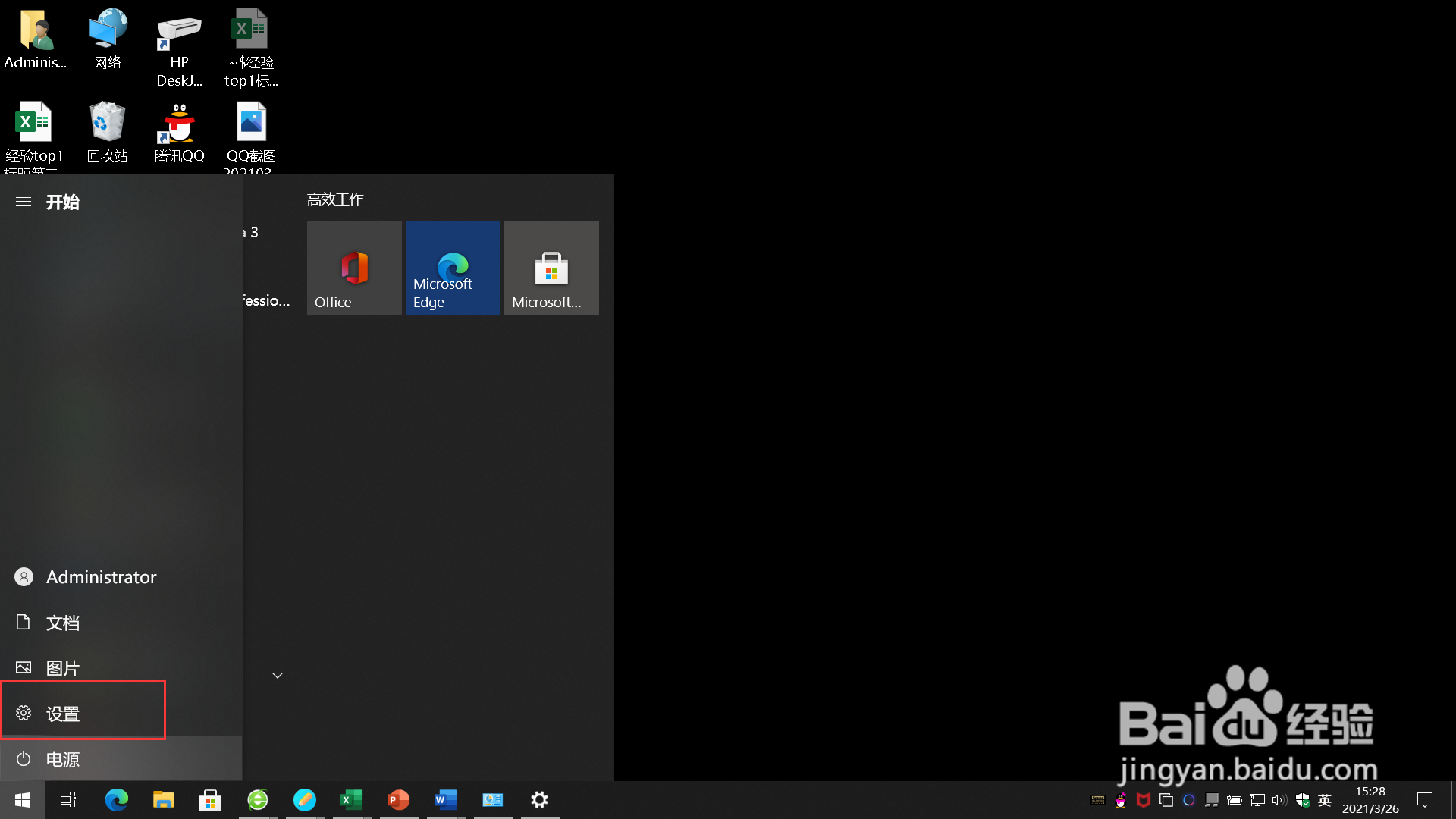The height and width of the screenshot is (819, 1456).
Task: Switch to Word on taskbar
Action: (x=445, y=800)
